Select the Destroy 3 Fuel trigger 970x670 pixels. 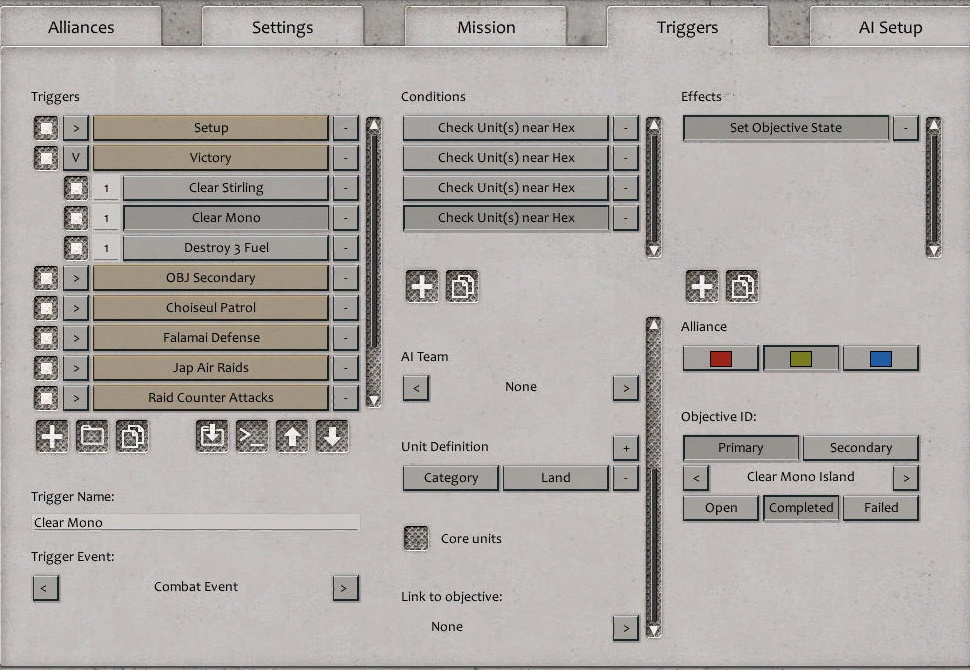coord(226,248)
